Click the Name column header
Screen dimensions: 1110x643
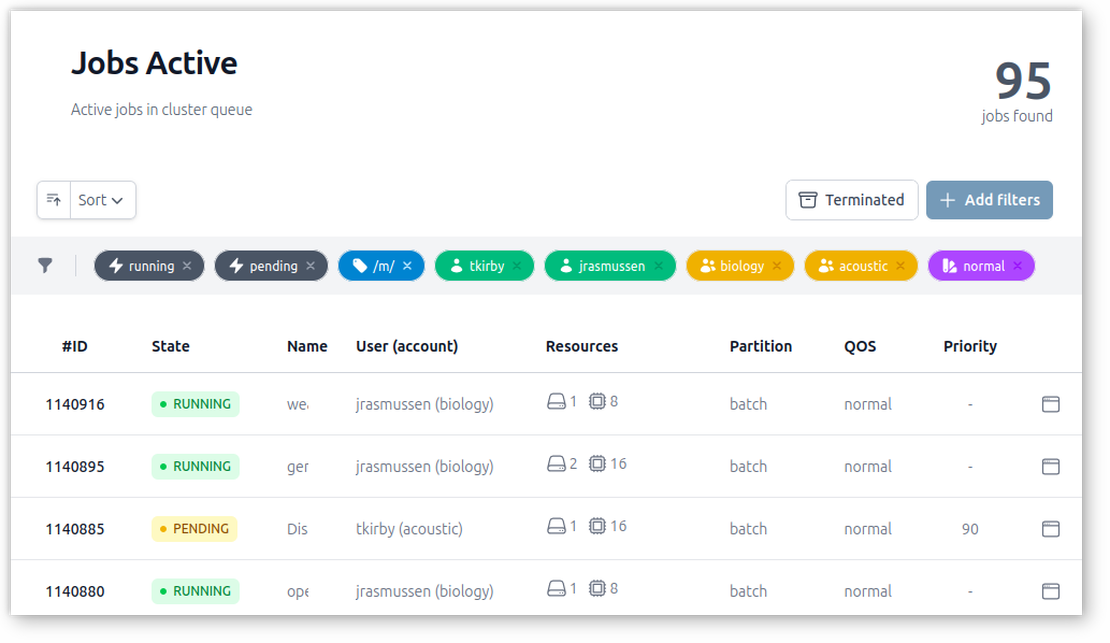pyautogui.click(x=307, y=346)
